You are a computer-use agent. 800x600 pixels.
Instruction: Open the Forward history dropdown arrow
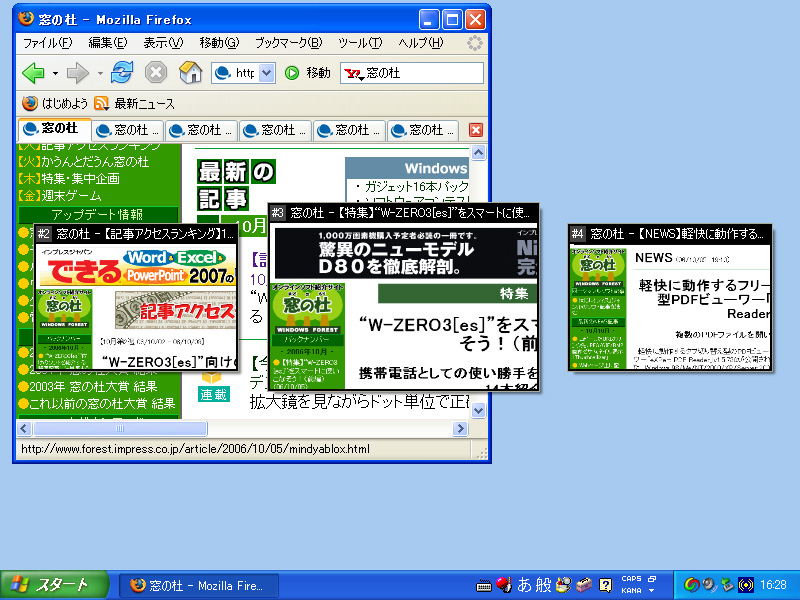(x=100, y=73)
